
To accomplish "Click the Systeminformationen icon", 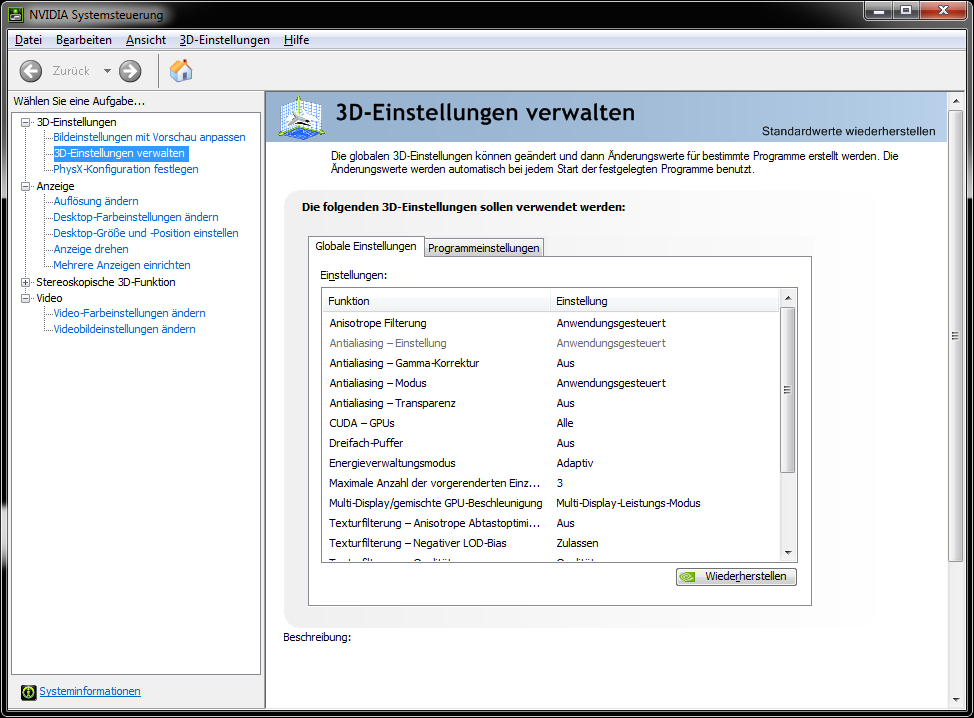I will [29, 692].
